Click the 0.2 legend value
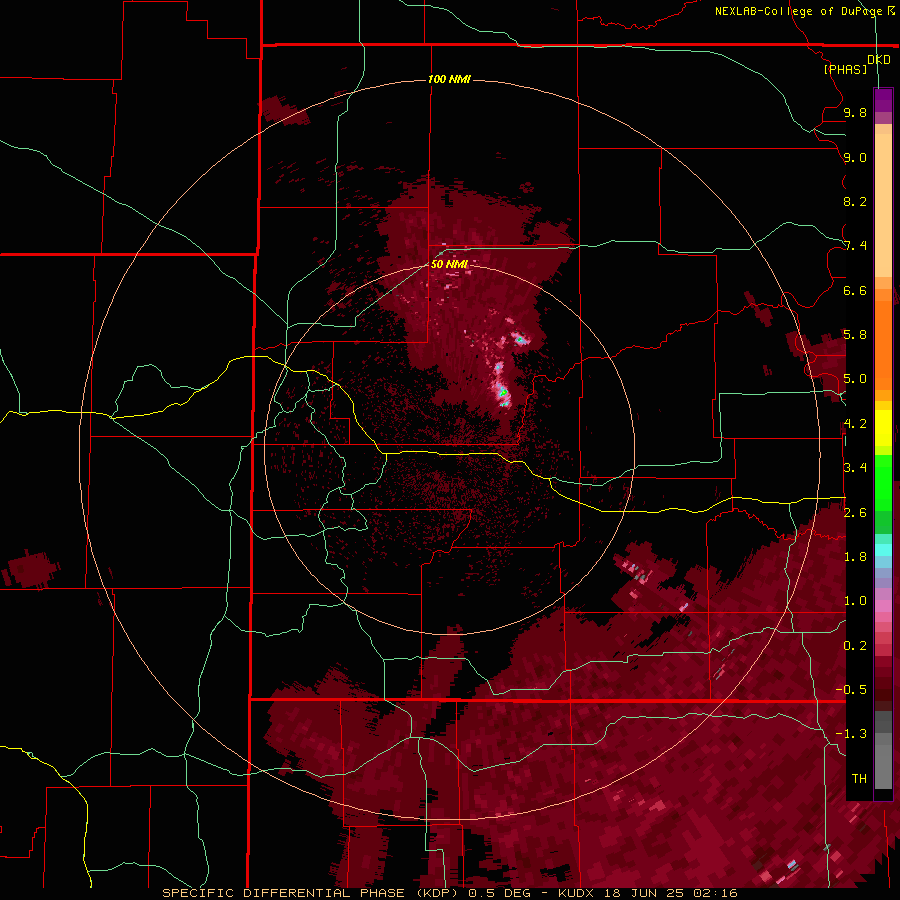Viewport: 900px width, 900px height. [x=855, y=646]
